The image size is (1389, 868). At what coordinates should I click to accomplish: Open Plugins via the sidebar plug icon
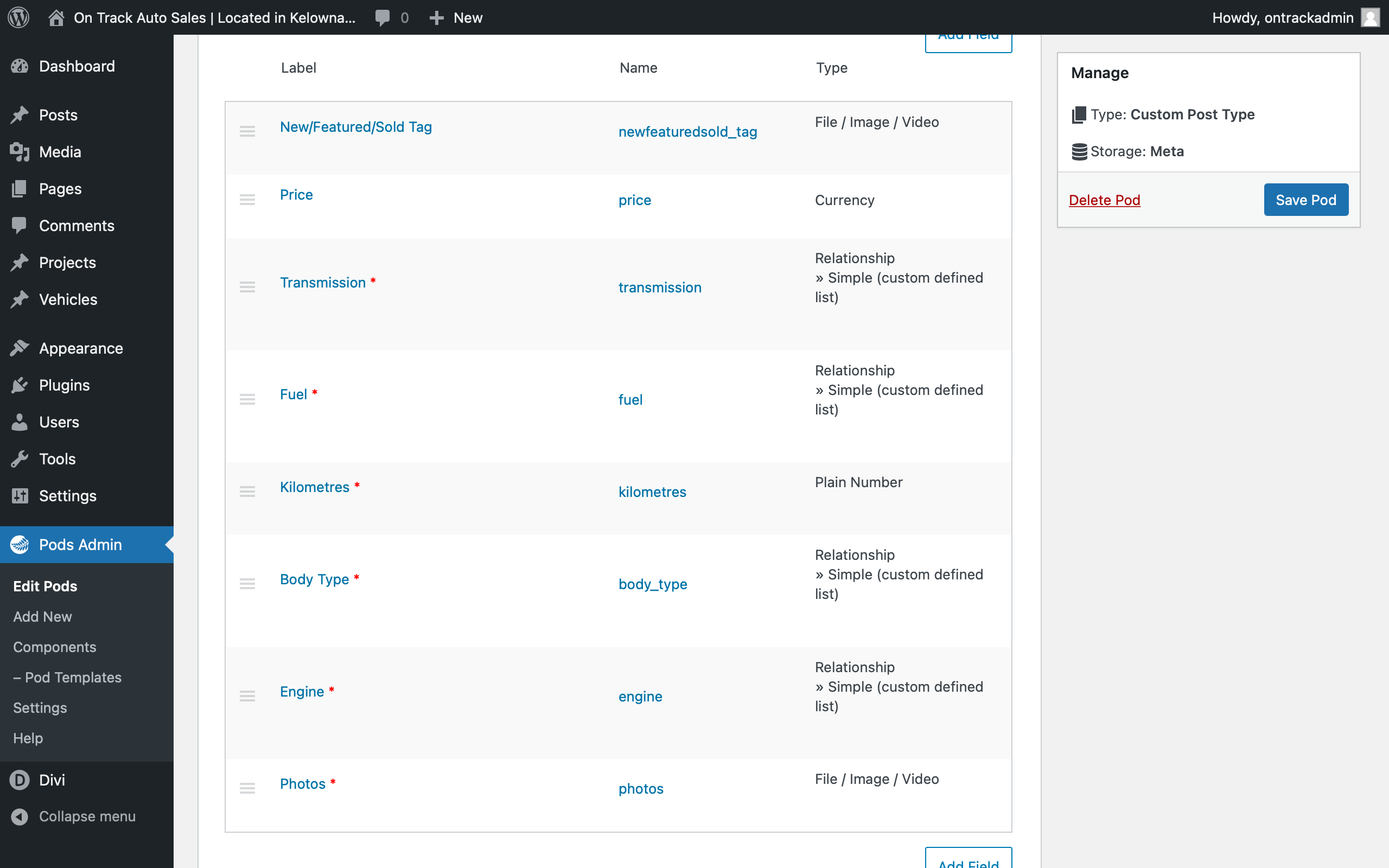(20, 385)
